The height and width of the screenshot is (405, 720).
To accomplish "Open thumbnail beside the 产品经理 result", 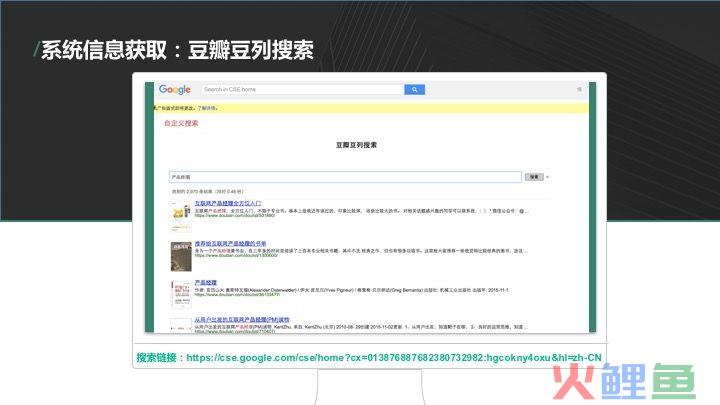I will (x=181, y=294).
